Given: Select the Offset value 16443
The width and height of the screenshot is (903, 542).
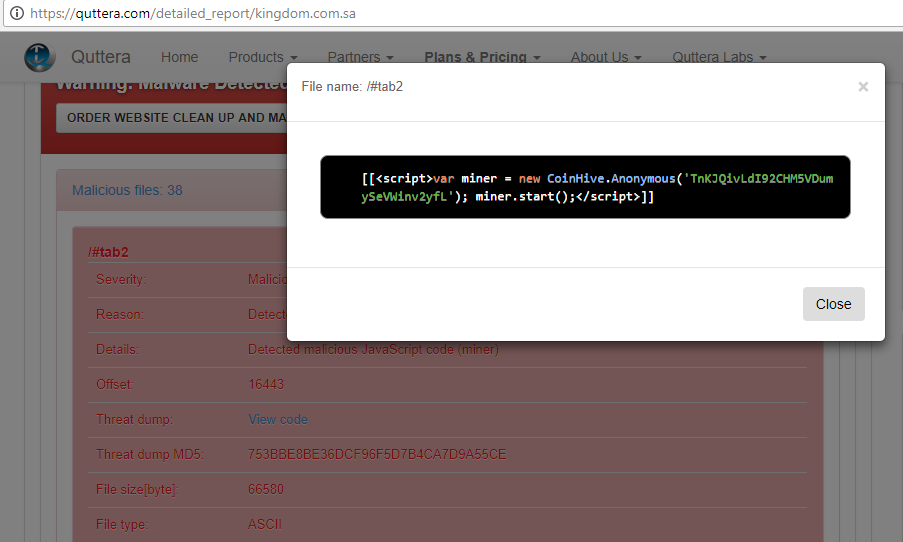Looking at the screenshot, I should pos(266,384).
